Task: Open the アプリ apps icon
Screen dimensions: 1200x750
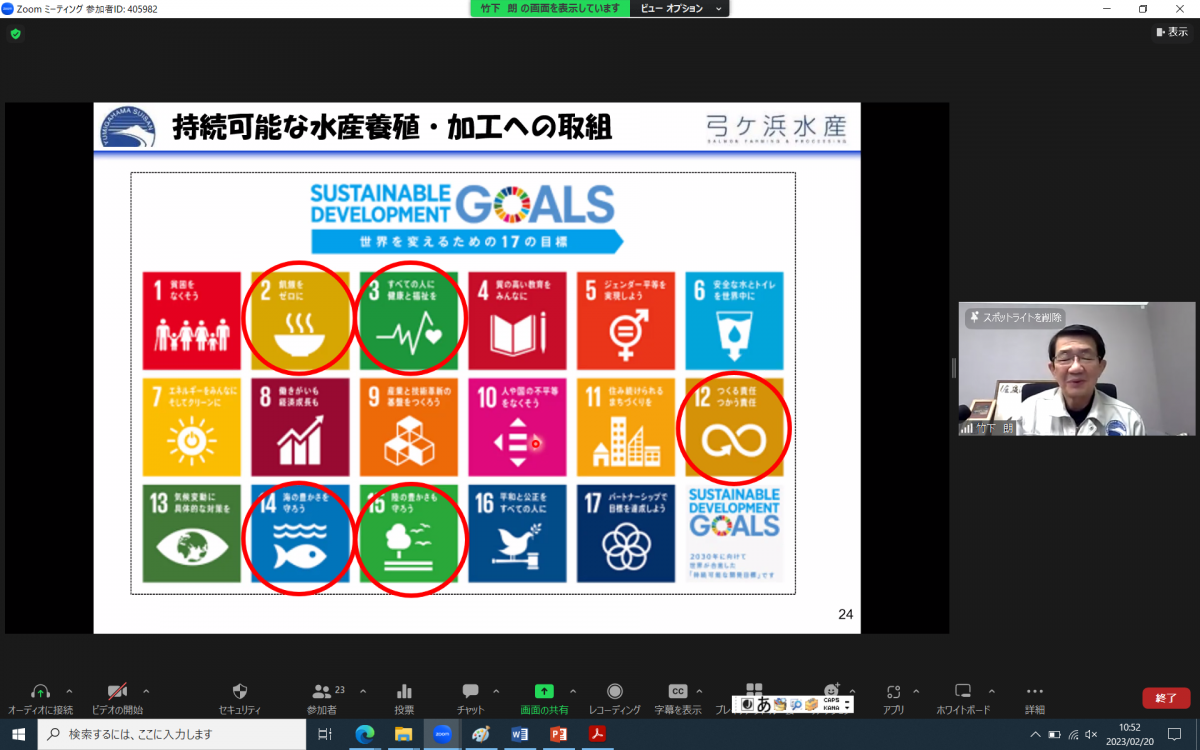Action: 894,692
